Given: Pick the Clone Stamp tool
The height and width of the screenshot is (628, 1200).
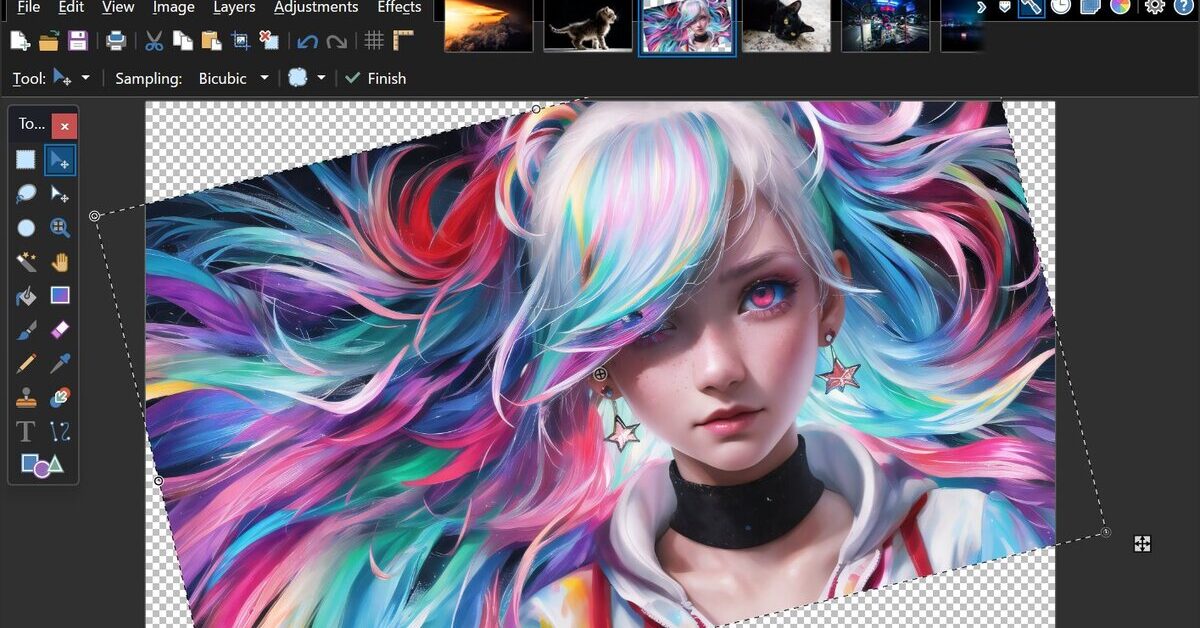Looking at the screenshot, I should 26,397.
